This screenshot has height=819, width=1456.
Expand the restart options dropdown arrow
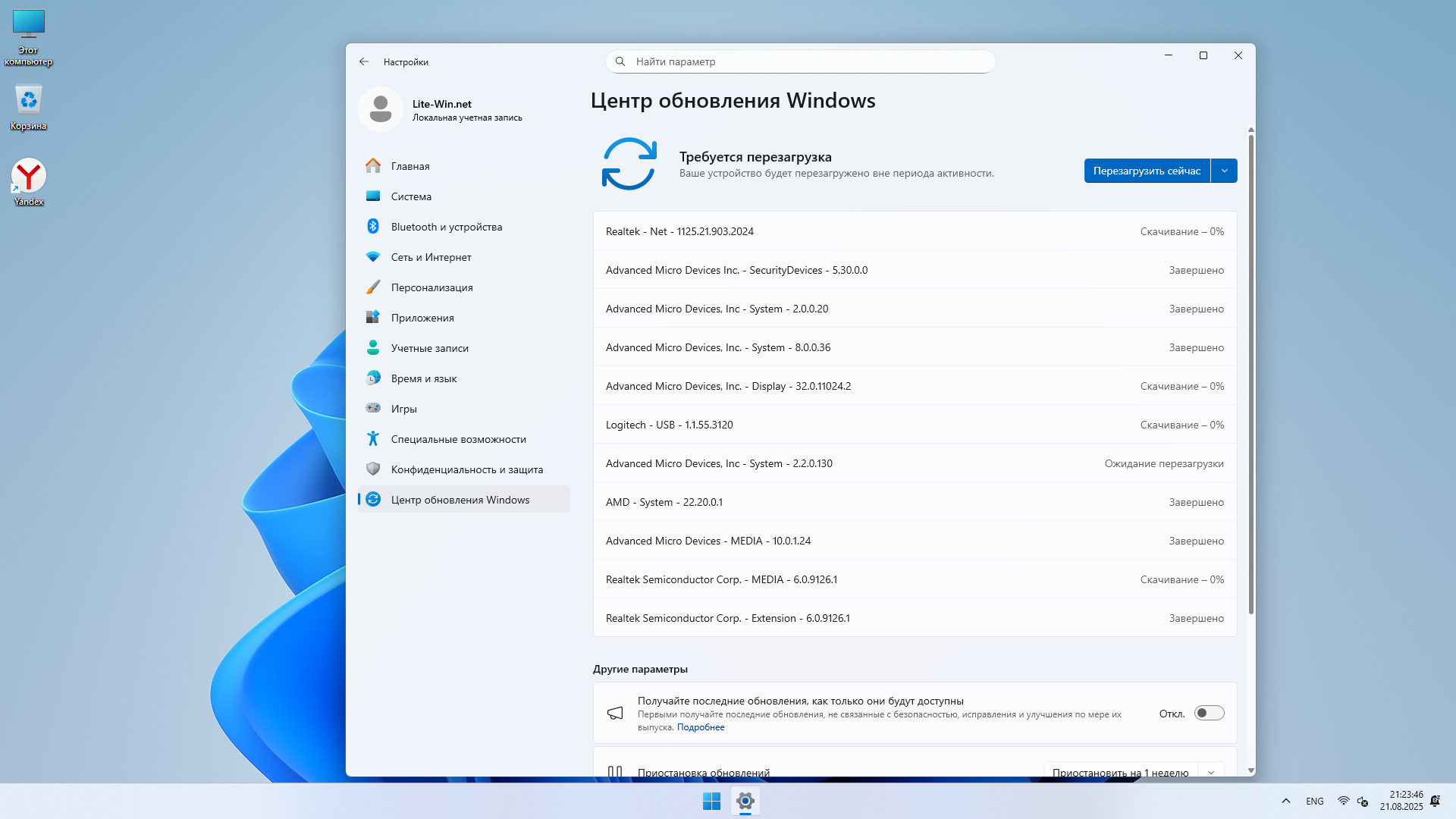tap(1224, 171)
